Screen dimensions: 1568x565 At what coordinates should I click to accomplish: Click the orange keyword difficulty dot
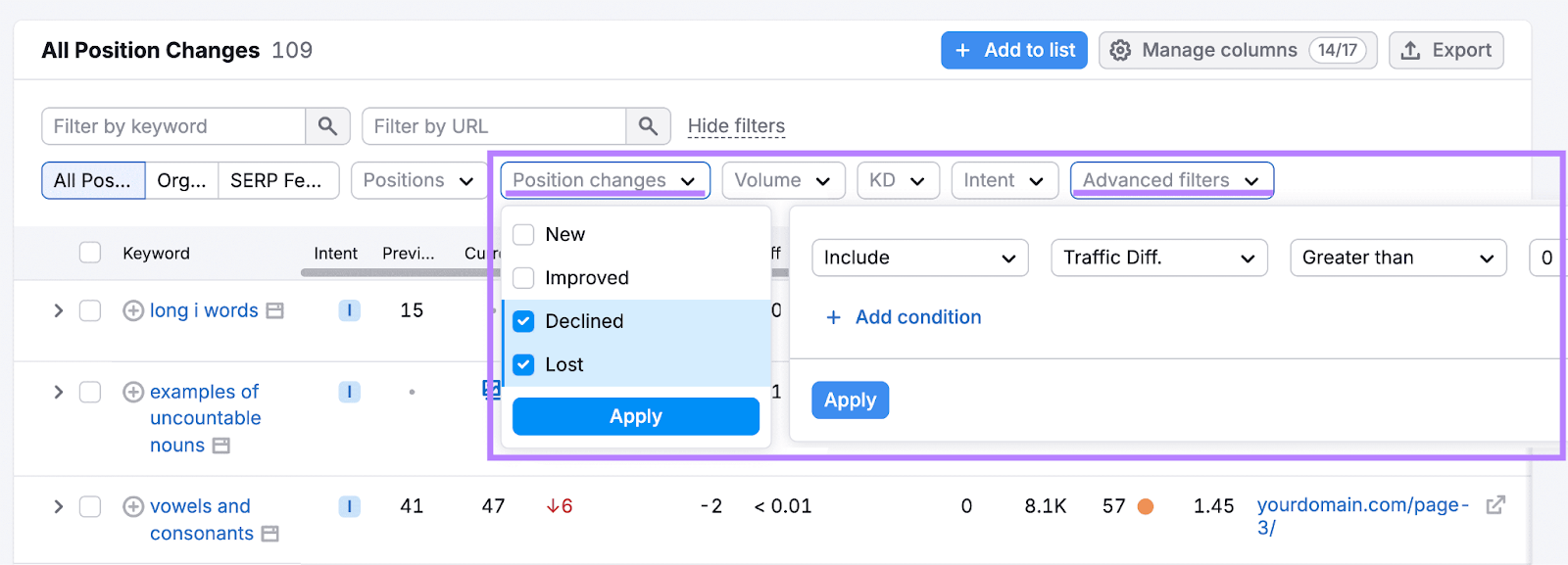point(1146,505)
